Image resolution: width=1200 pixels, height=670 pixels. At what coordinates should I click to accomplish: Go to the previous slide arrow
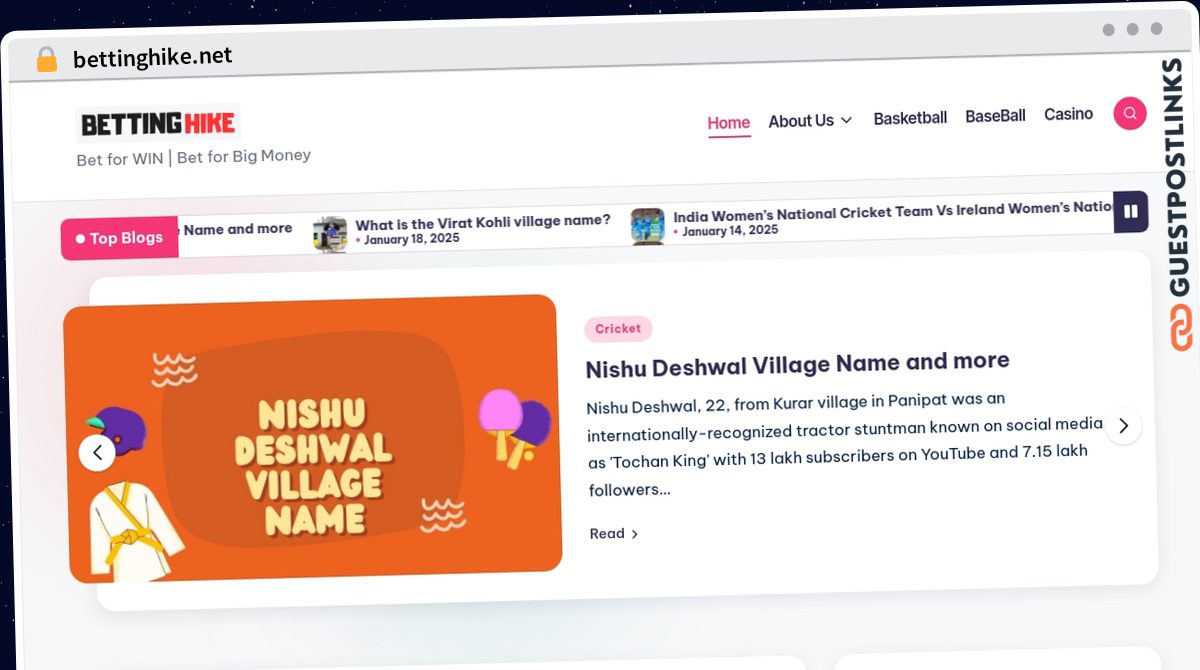(x=97, y=453)
